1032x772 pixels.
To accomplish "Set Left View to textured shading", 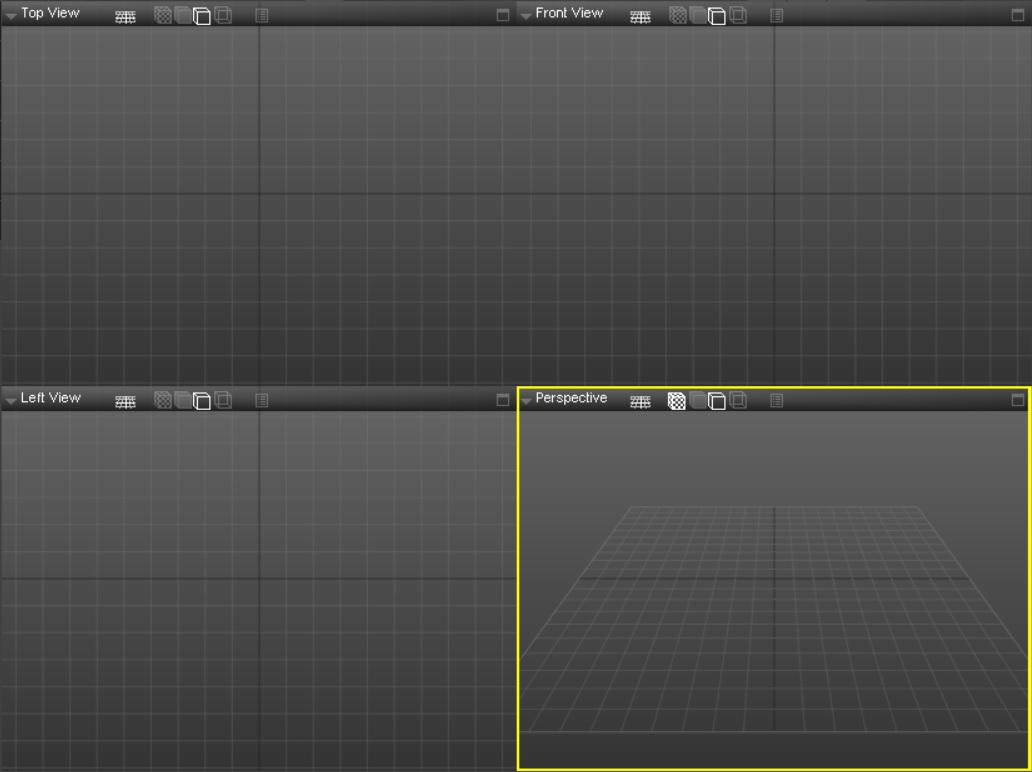I will (x=163, y=400).
